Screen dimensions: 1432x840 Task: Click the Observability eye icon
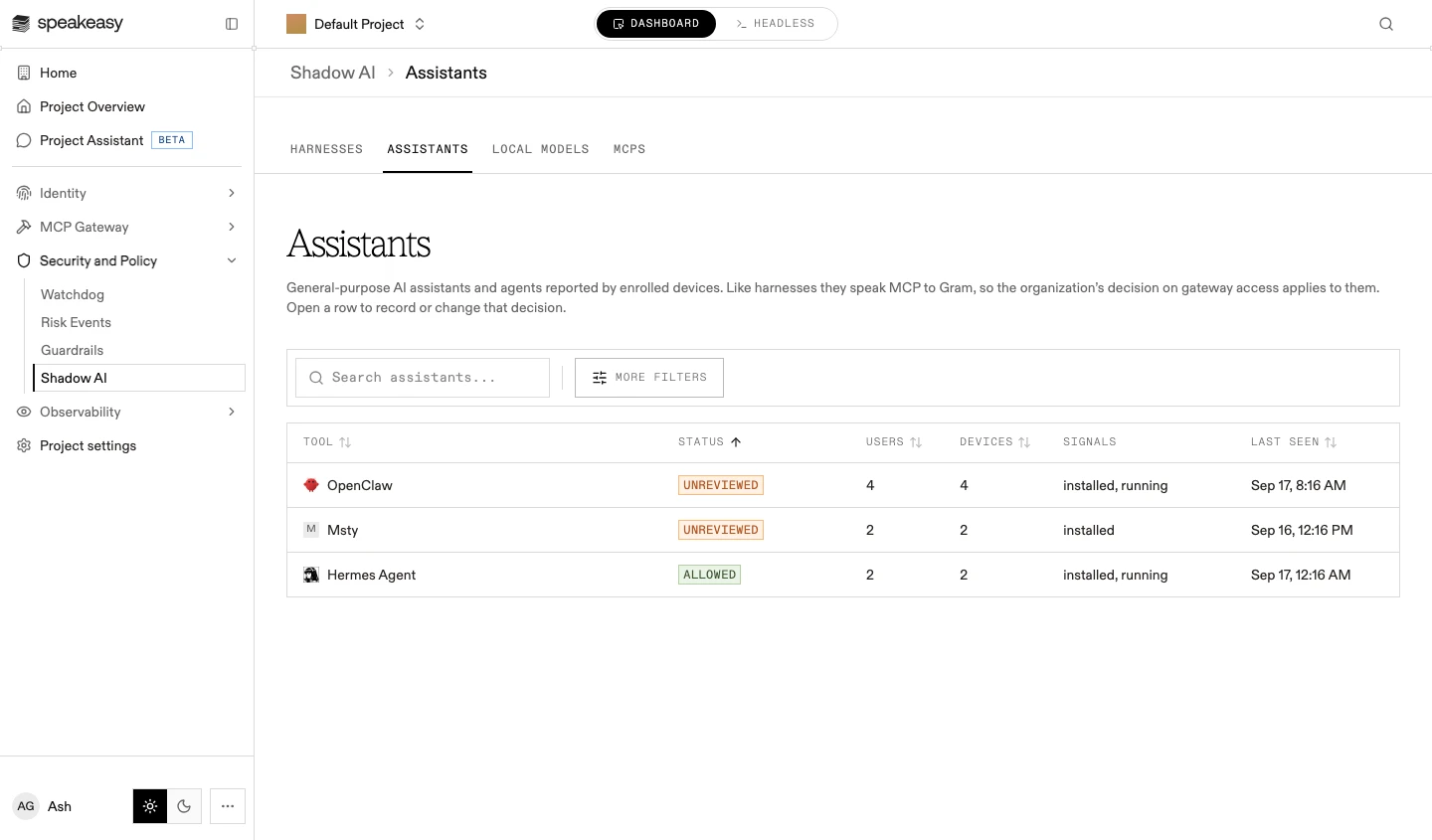click(24, 412)
